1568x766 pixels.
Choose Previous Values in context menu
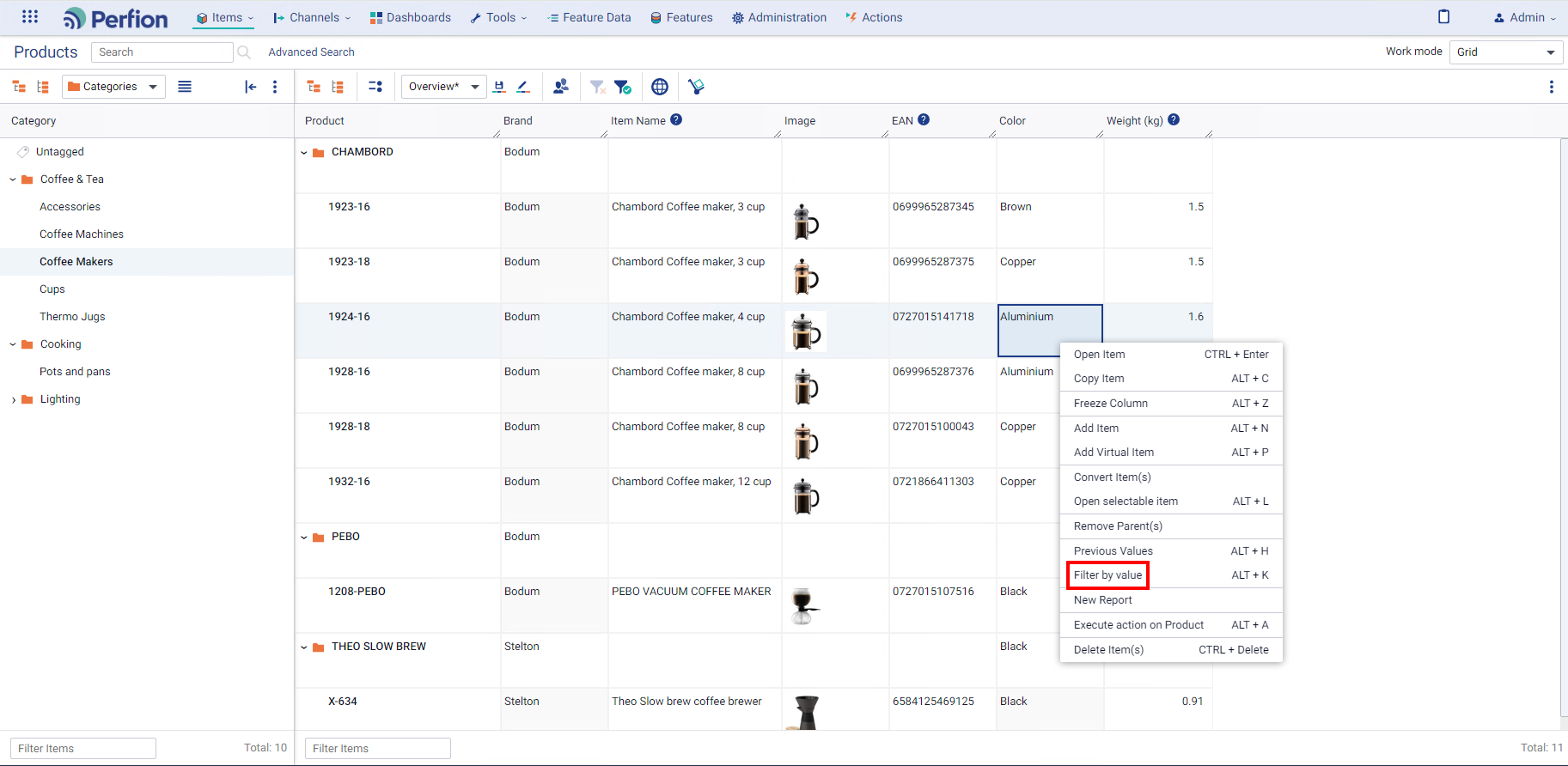pyautogui.click(x=1171, y=551)
